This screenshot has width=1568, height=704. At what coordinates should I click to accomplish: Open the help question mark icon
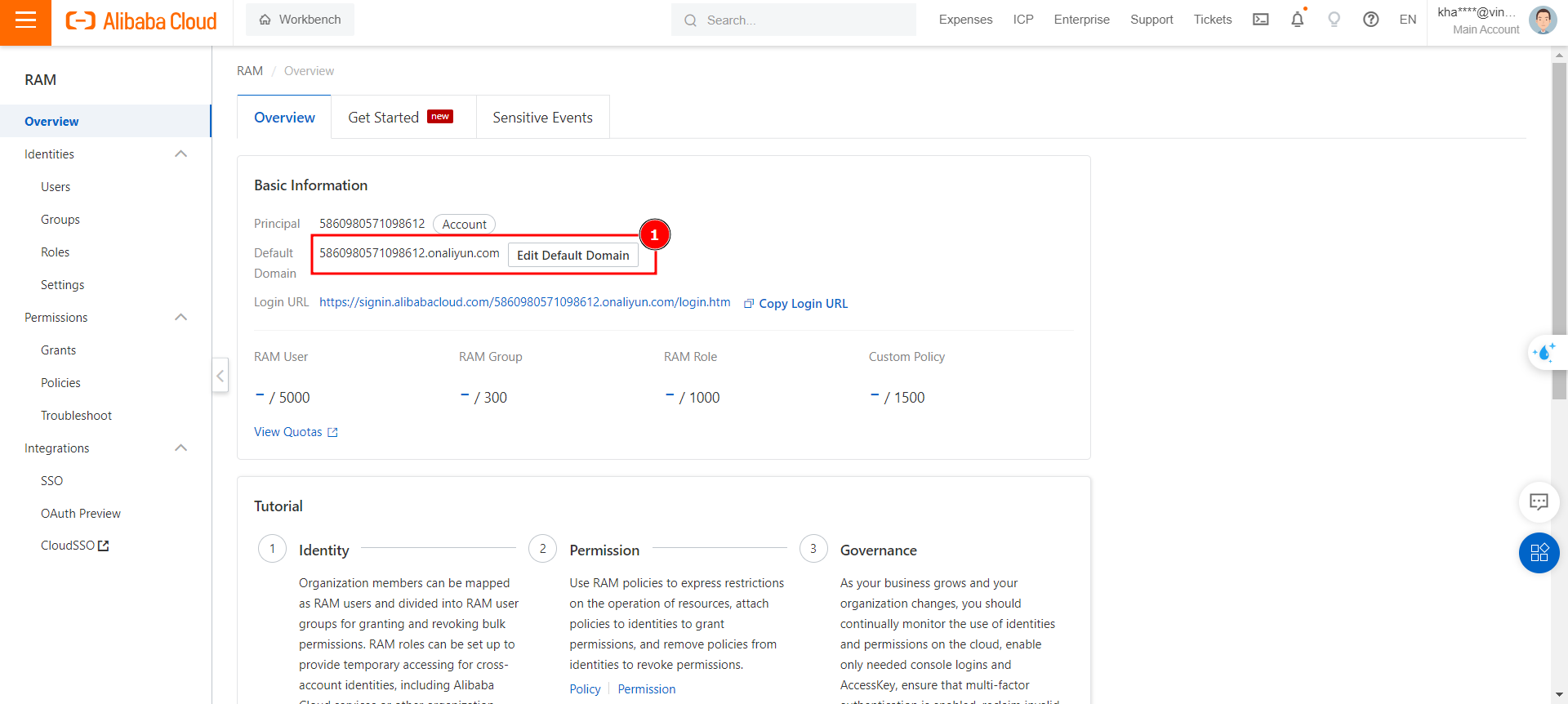[x=1370, y=20]
